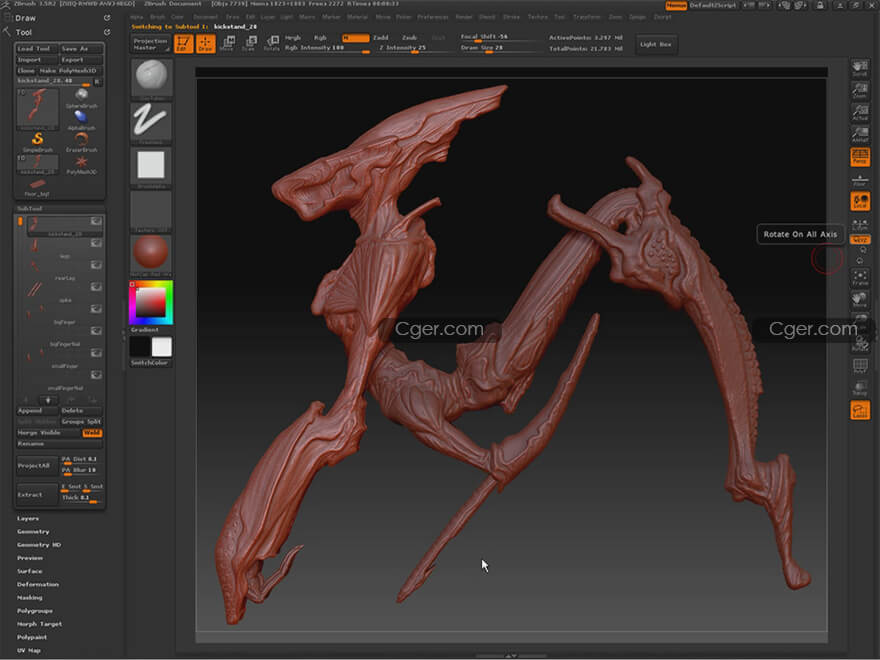This screenshot has height=660, width=880.
Task: Expand the Polypaint section
Action: pyautogui.click(x=32, y=637)
